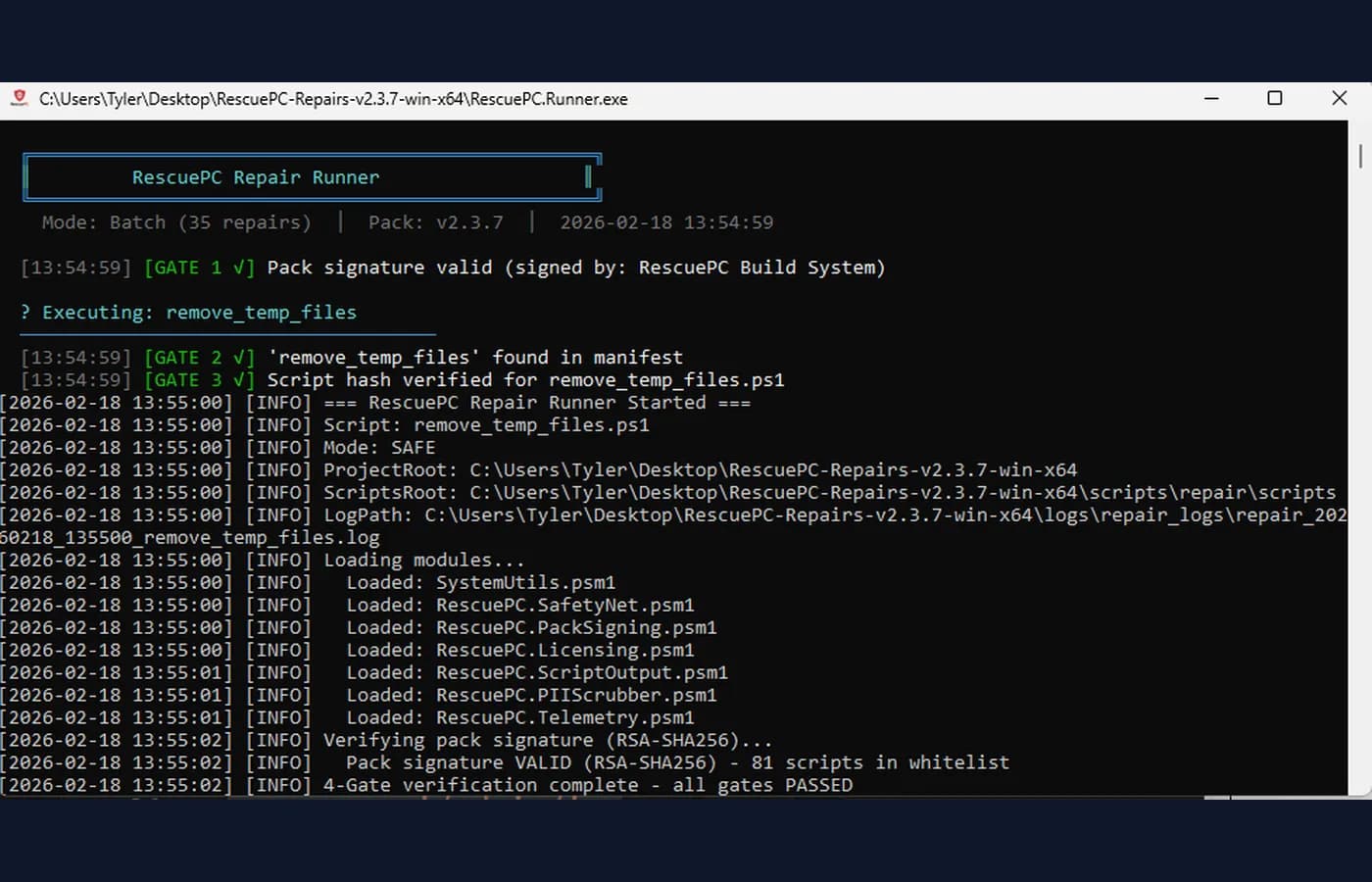Click 'Mode: Batch (35 repairs)' text
This screenshot has height=882, width=1372.
[x=176, y=222]
